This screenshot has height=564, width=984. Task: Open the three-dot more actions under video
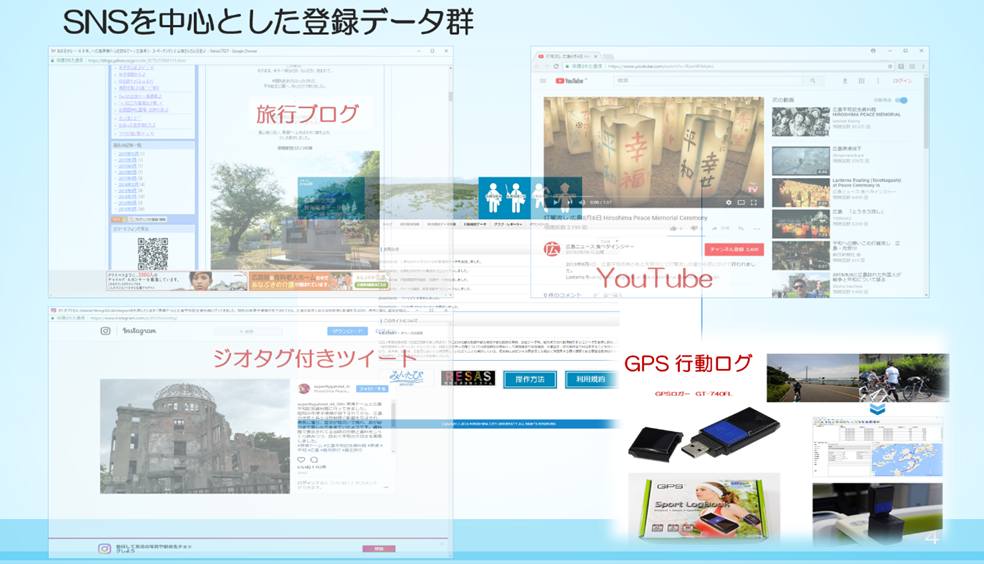click(x=757, y=228)
